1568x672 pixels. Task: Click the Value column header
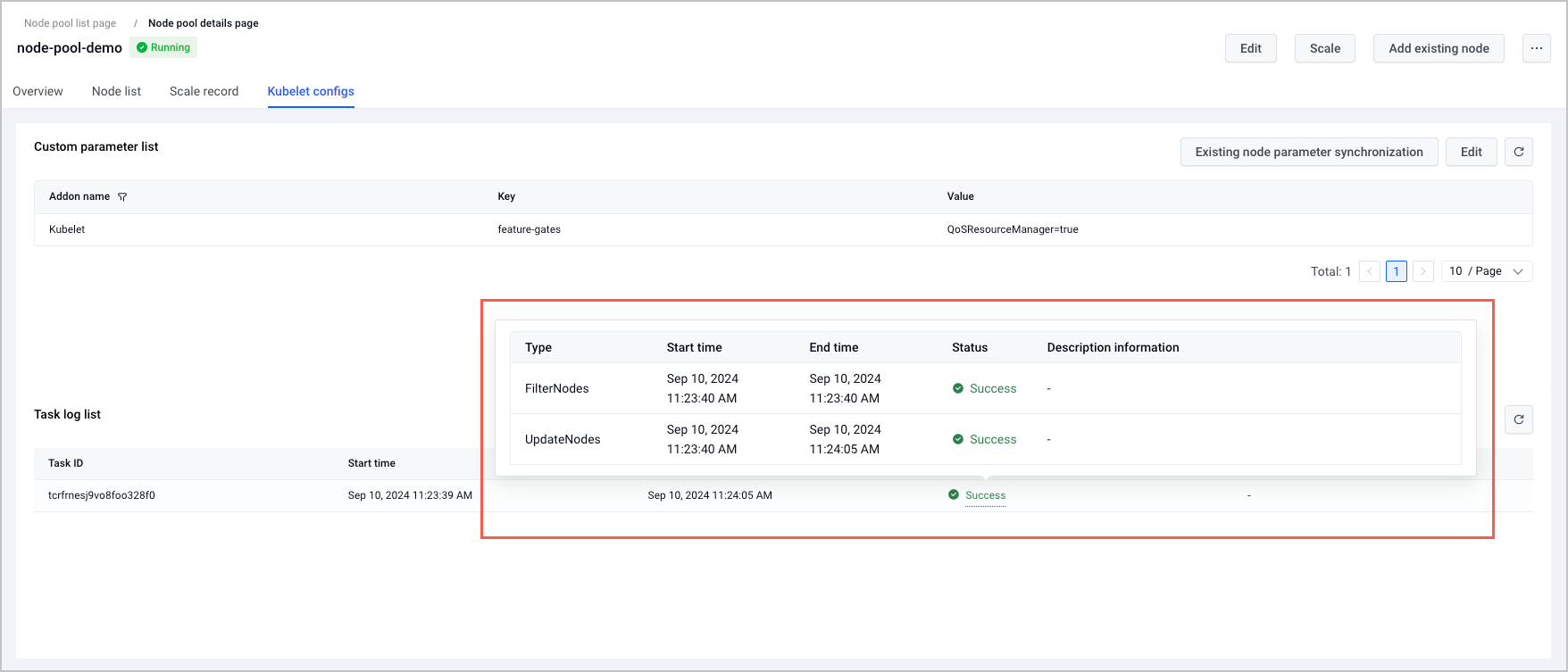(x=961, y=196)
